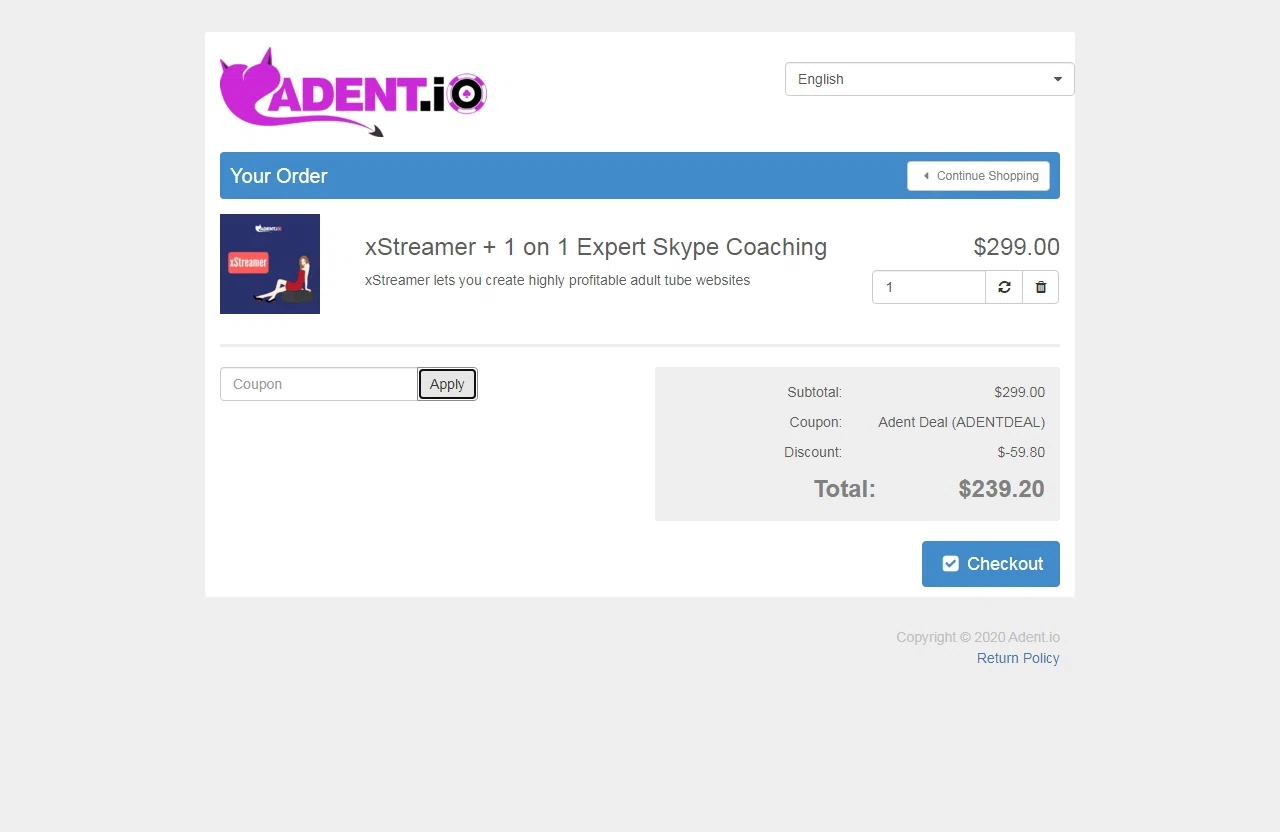Click the Discount: label
Viewport: 1280px width, 832px height.
pyautogui.click(x=813, y=452)
